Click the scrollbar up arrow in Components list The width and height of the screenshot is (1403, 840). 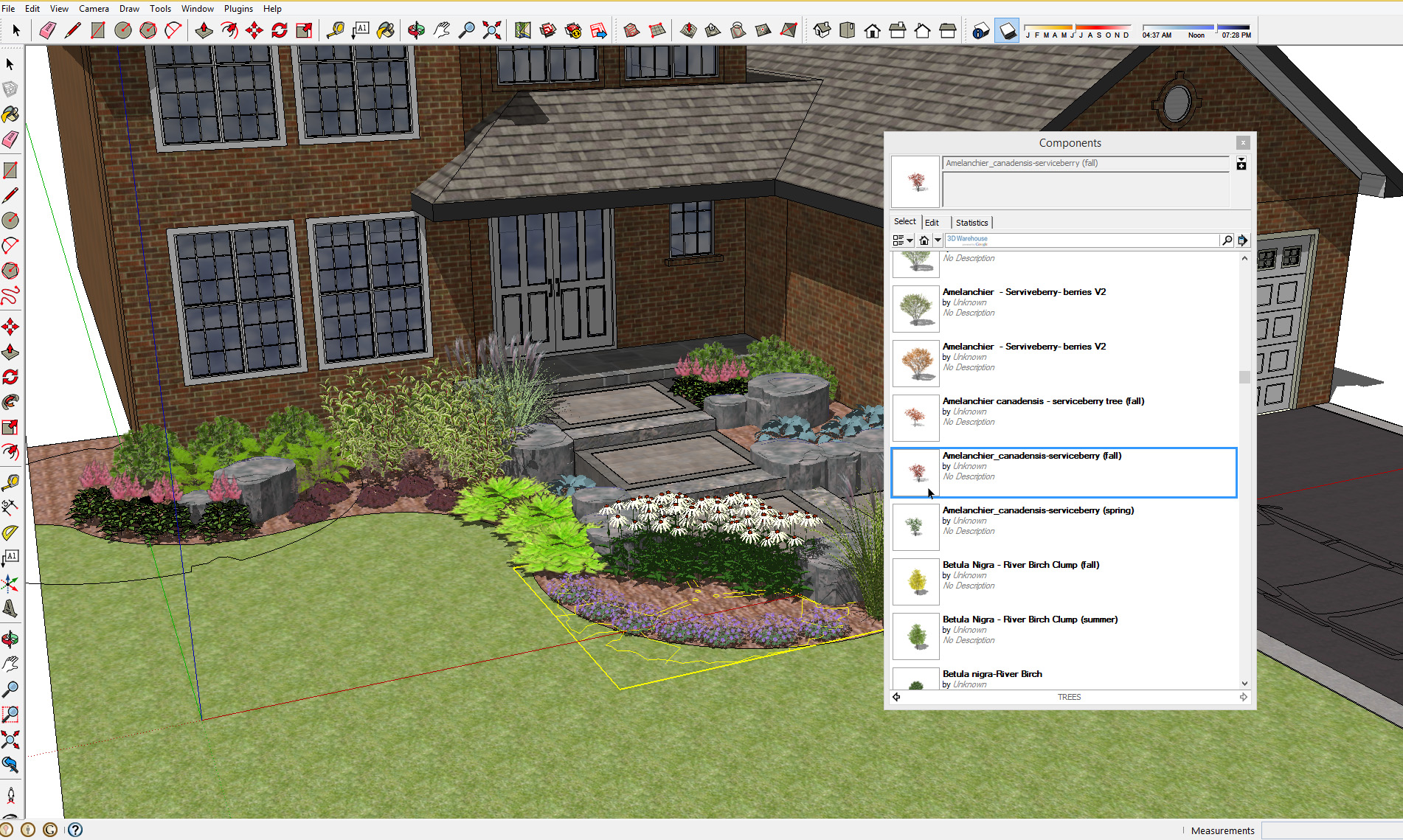point(1244,258)
